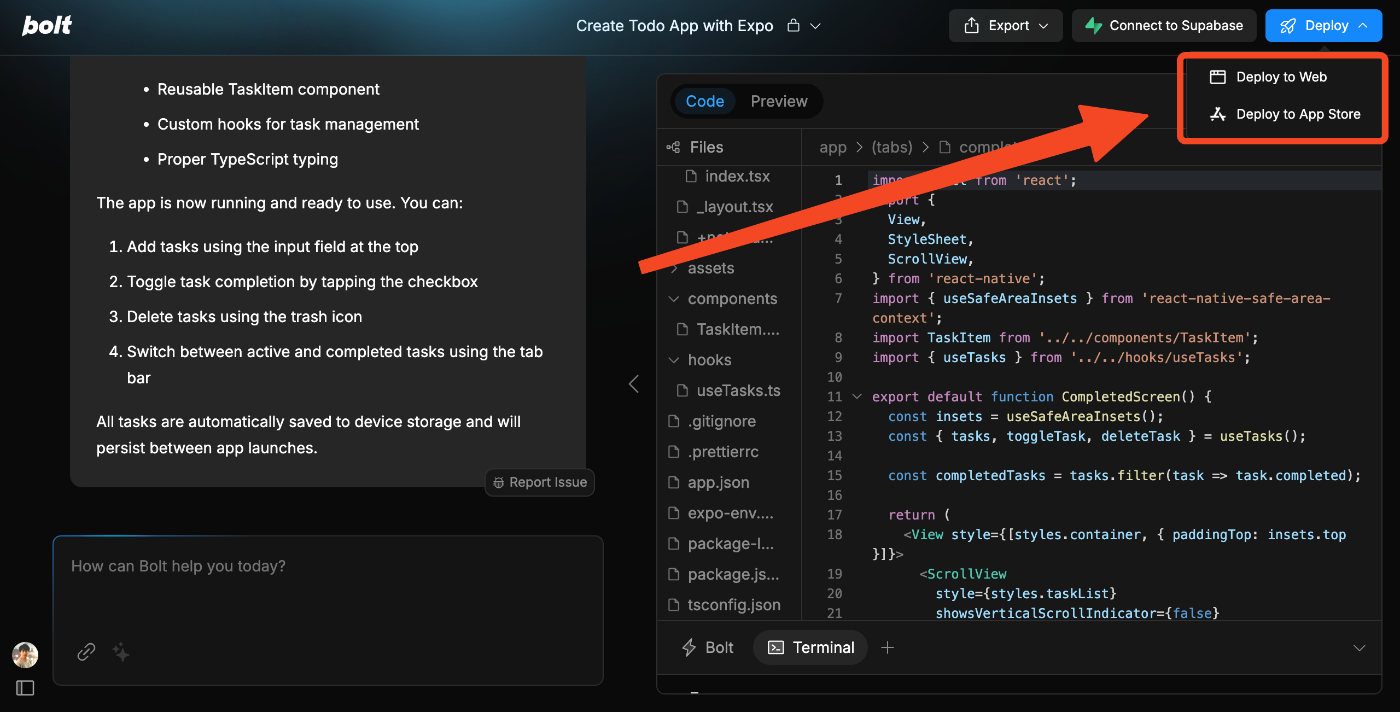
Task: Switch to the Code tab
Action: coord(704,101)
